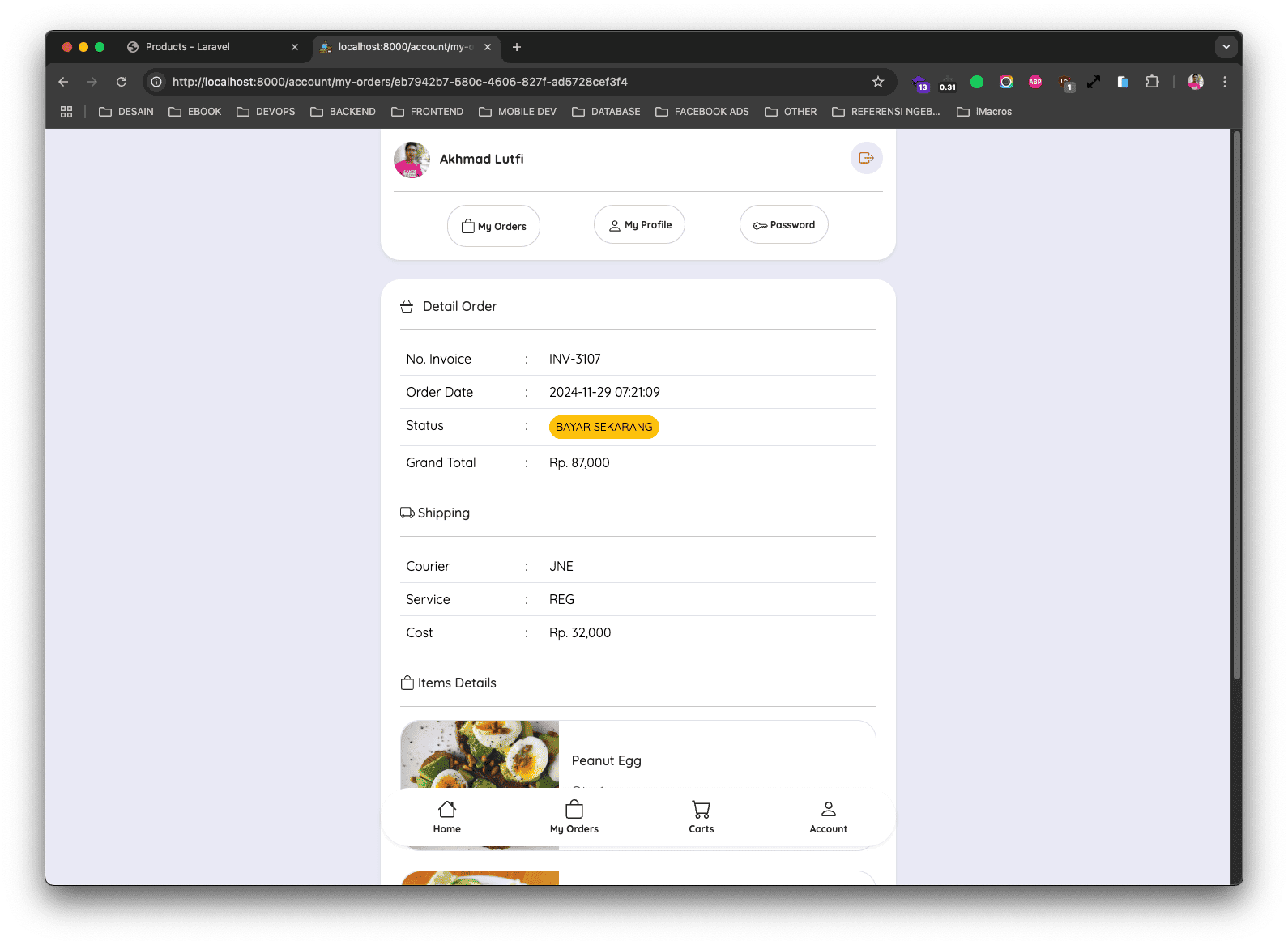This screenshot has width=1288, height=945.
Task: Open Carts in bottom navigation
Action: [x=701, y=816]
